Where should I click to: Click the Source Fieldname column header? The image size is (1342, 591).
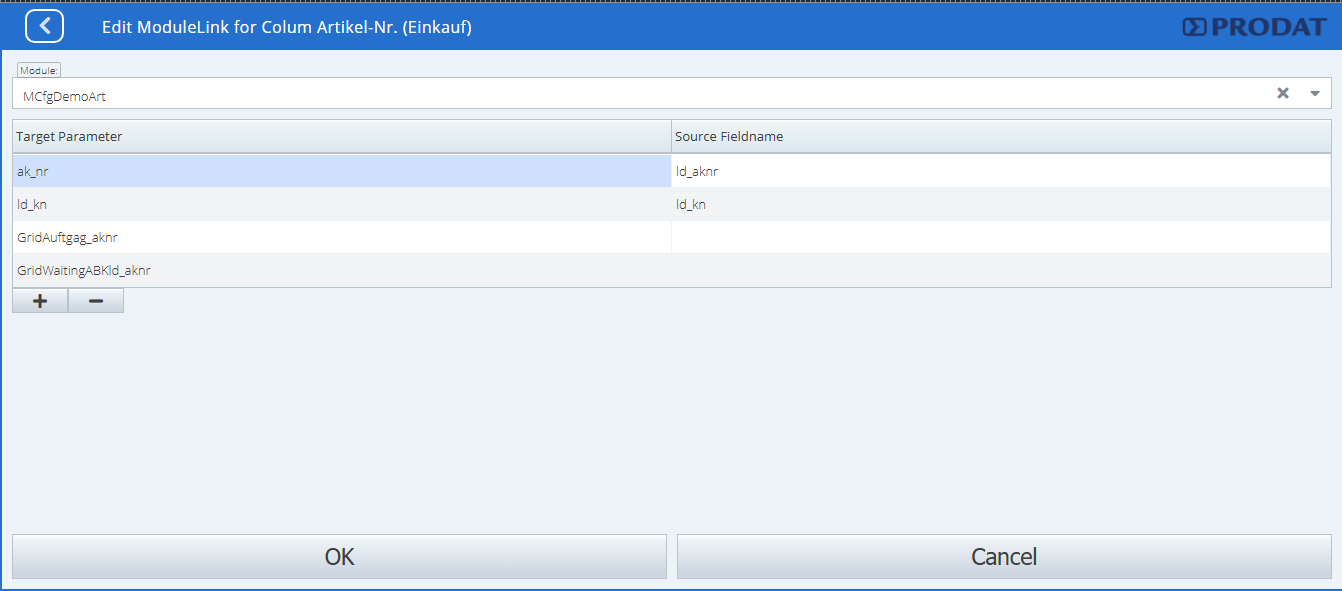click(x=1000, y=136)
